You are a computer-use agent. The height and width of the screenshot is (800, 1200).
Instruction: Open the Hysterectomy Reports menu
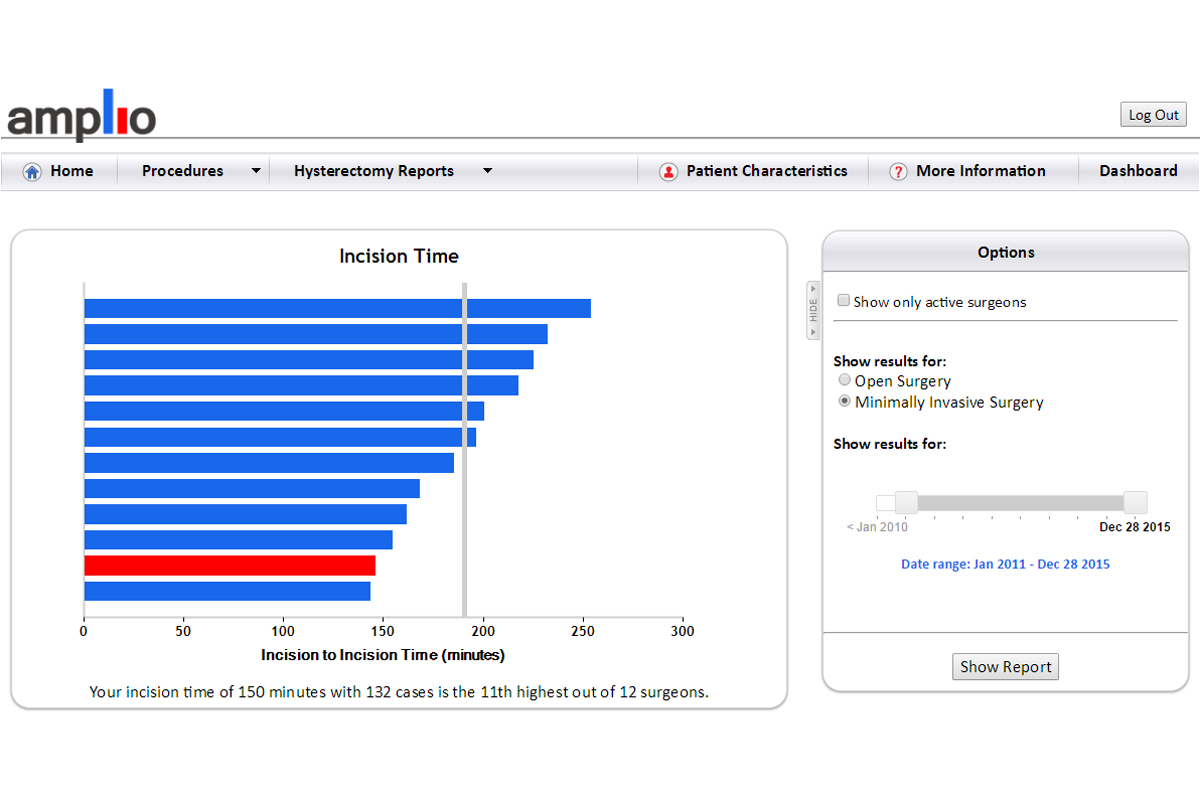373,171
